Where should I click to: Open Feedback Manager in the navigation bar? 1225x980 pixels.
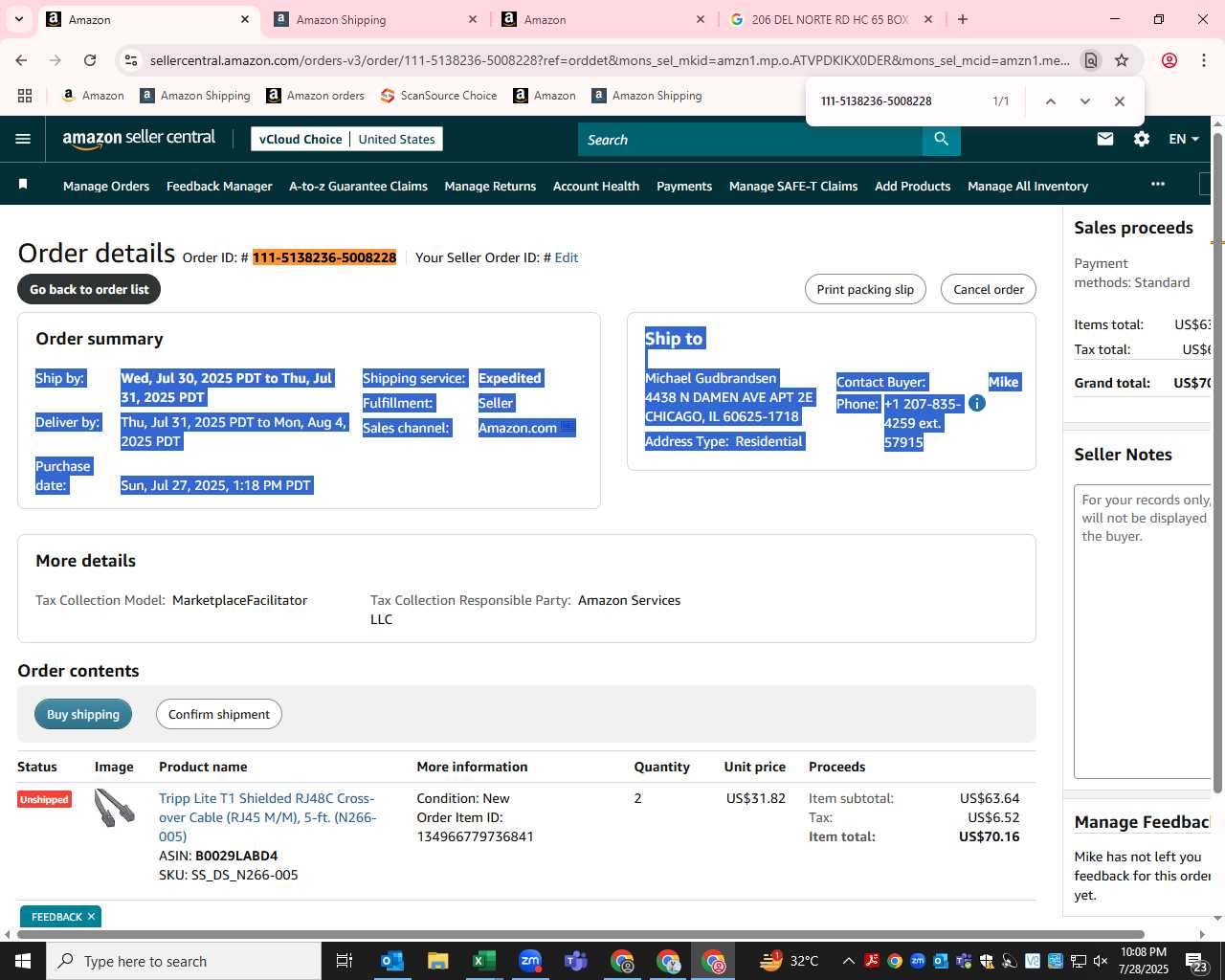(219, 186)
